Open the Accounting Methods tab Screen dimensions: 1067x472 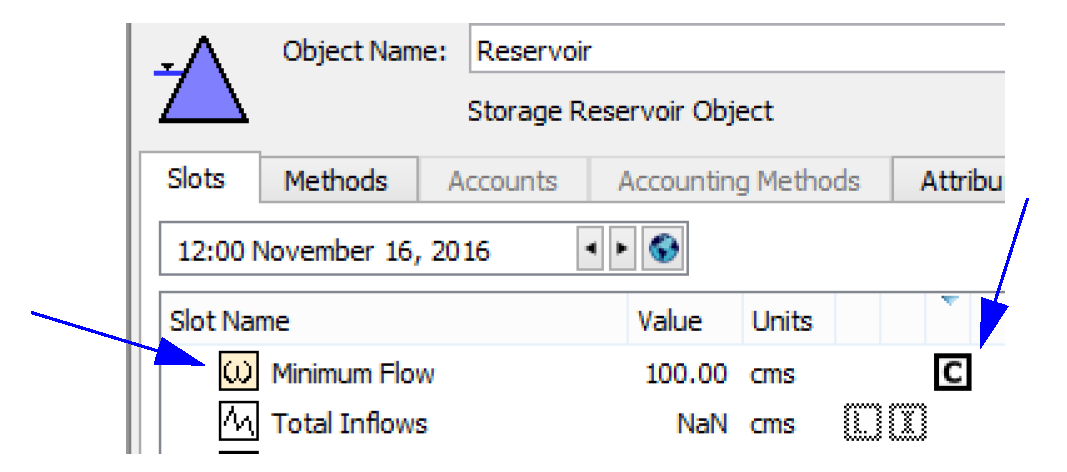[x=738, y=181]
